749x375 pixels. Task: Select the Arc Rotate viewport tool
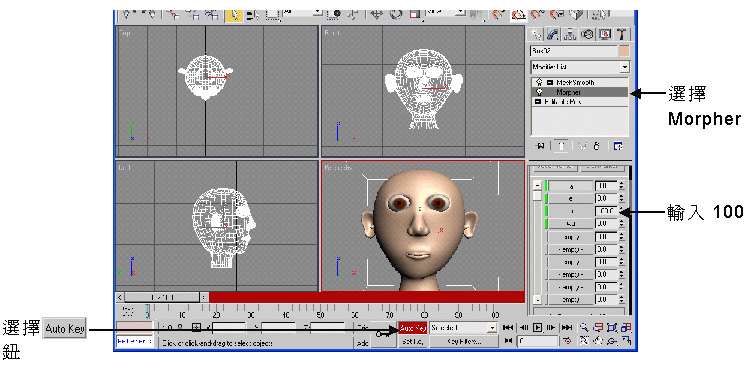(x=612, y=341)
